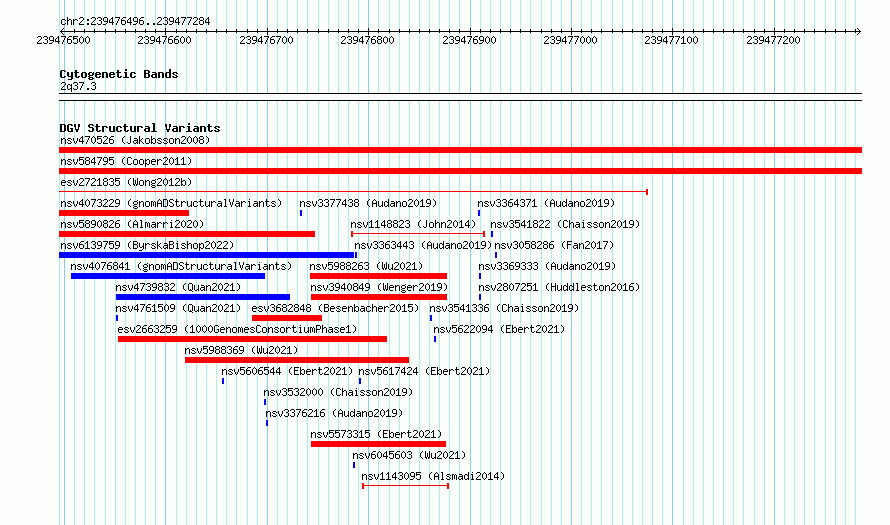Click nsv4073229 (gnomADStructuralVariants) label
This screenshot has width=890, height=525.
(171, 203)
